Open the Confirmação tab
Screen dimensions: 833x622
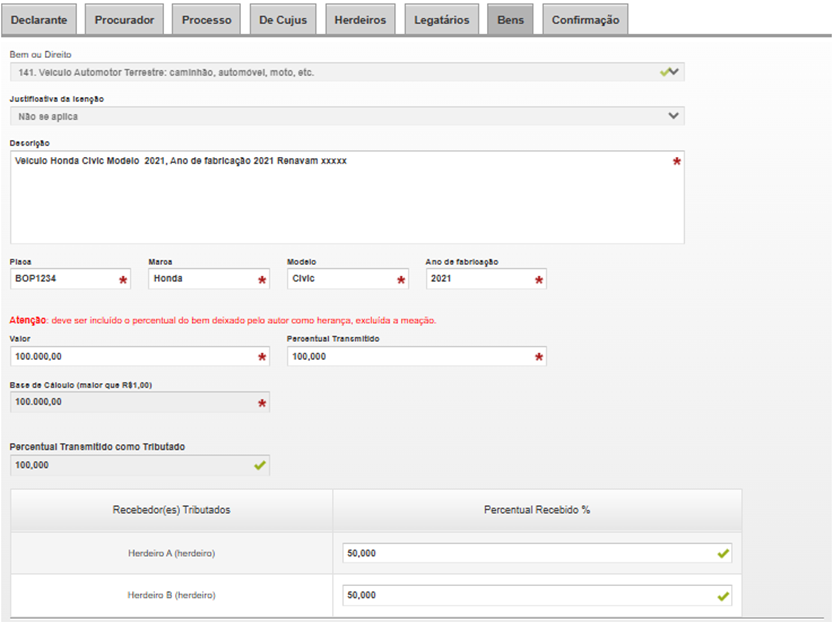point(585,20)
